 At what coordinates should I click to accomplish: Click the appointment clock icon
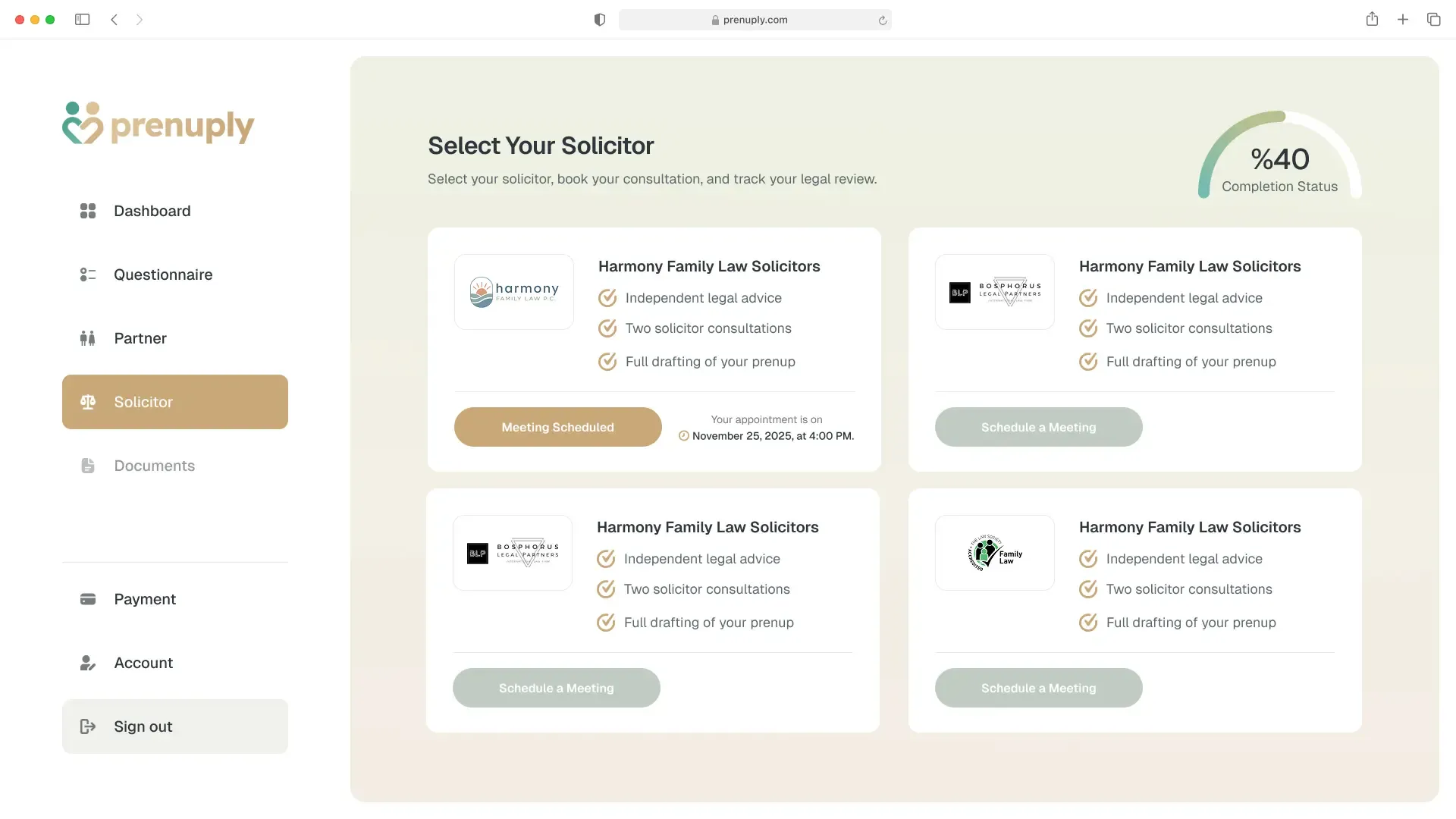coord(683,436)
